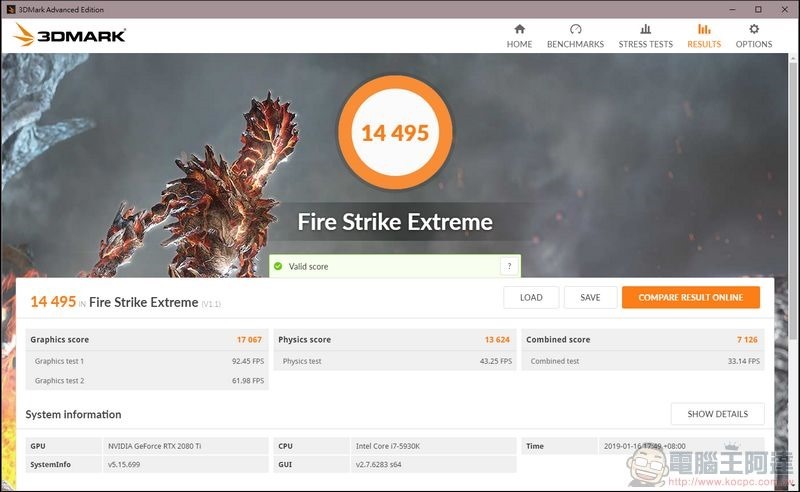Click Combined test row 33.14 FPS

[643, 361]
